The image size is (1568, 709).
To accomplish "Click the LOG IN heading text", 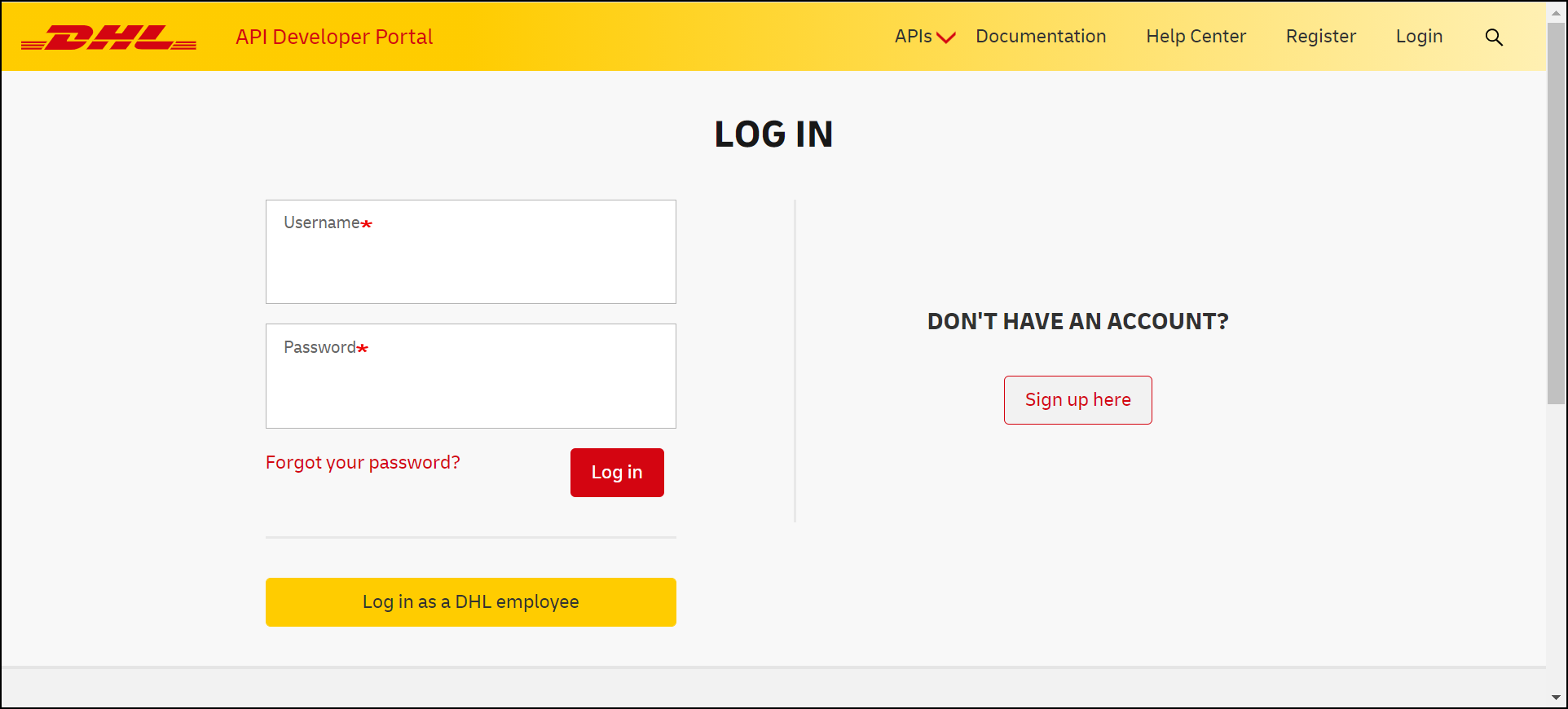I will [x=773, y=134].
